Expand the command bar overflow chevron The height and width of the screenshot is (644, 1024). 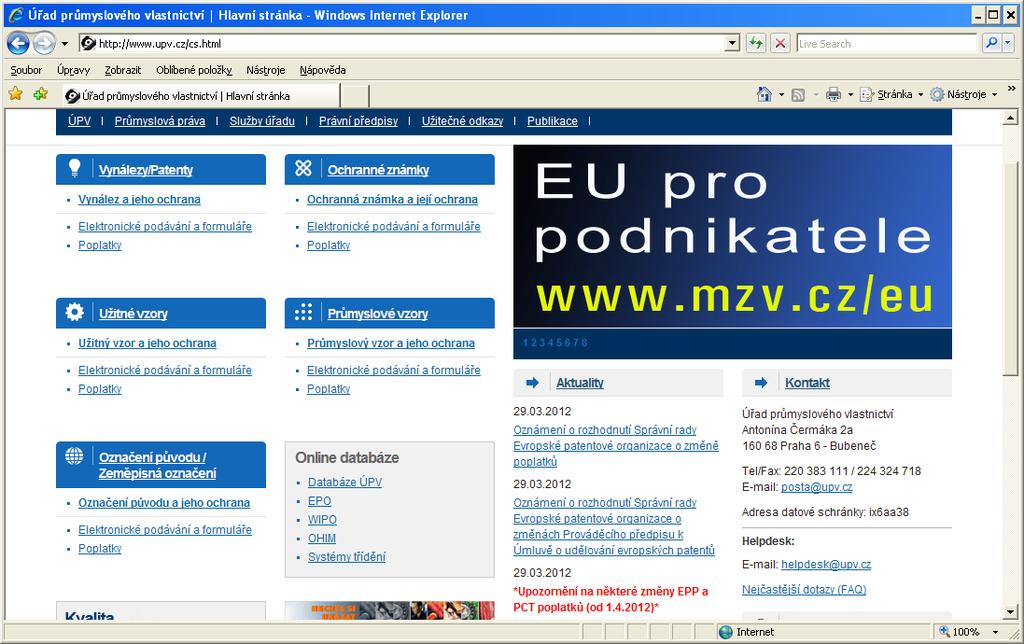pos(1012,89)
